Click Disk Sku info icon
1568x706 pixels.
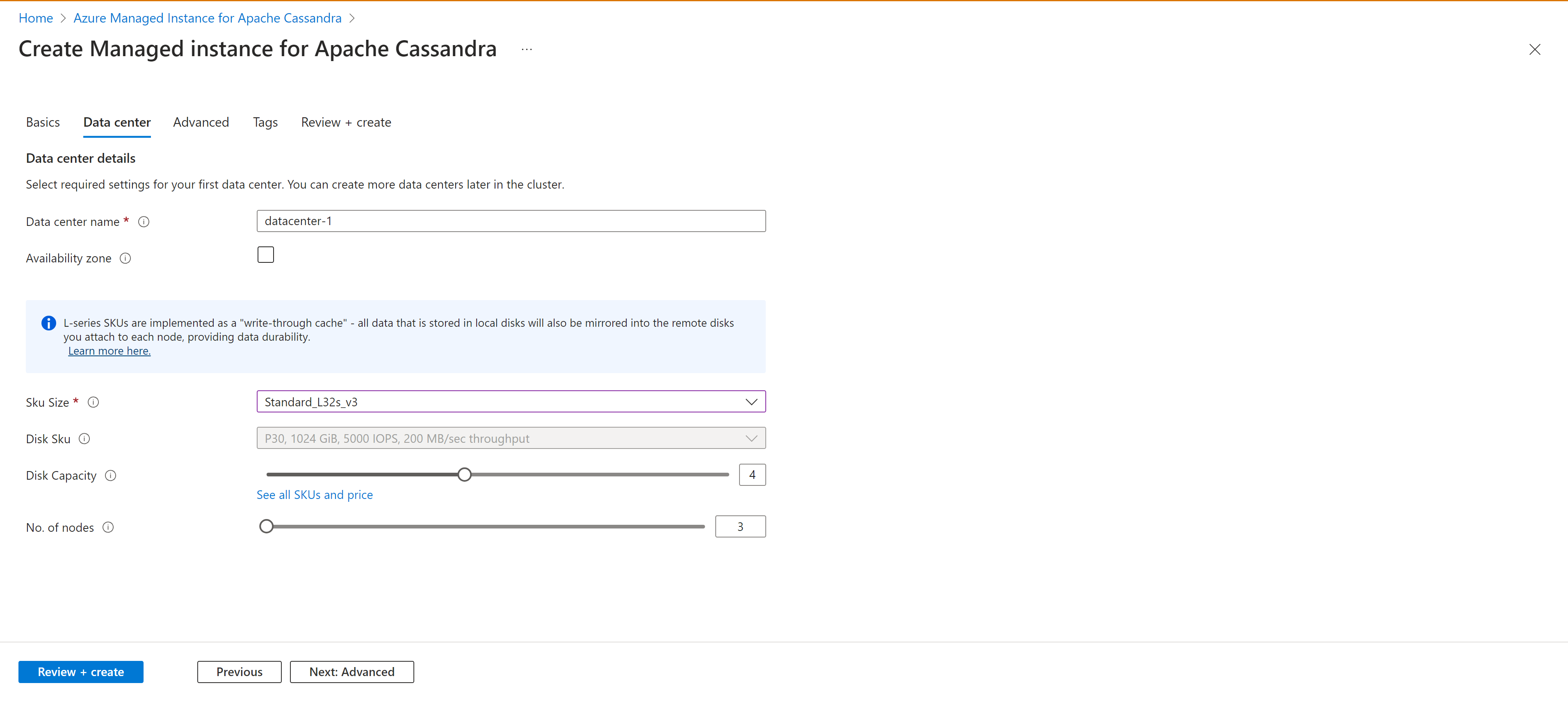tap(84, 439)
